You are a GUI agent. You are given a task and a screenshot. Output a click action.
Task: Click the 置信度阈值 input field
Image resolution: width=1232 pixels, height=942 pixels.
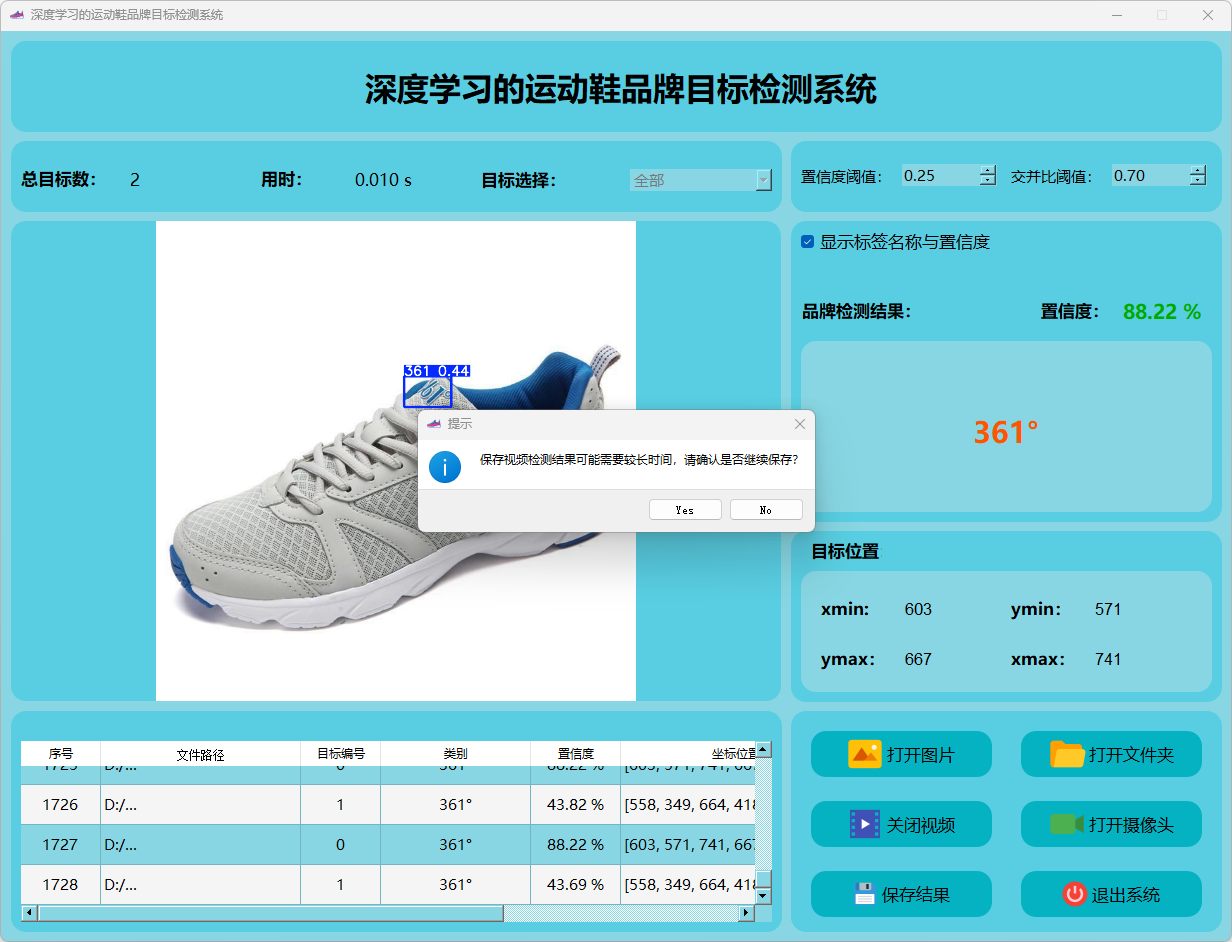(x=938, y=176)
